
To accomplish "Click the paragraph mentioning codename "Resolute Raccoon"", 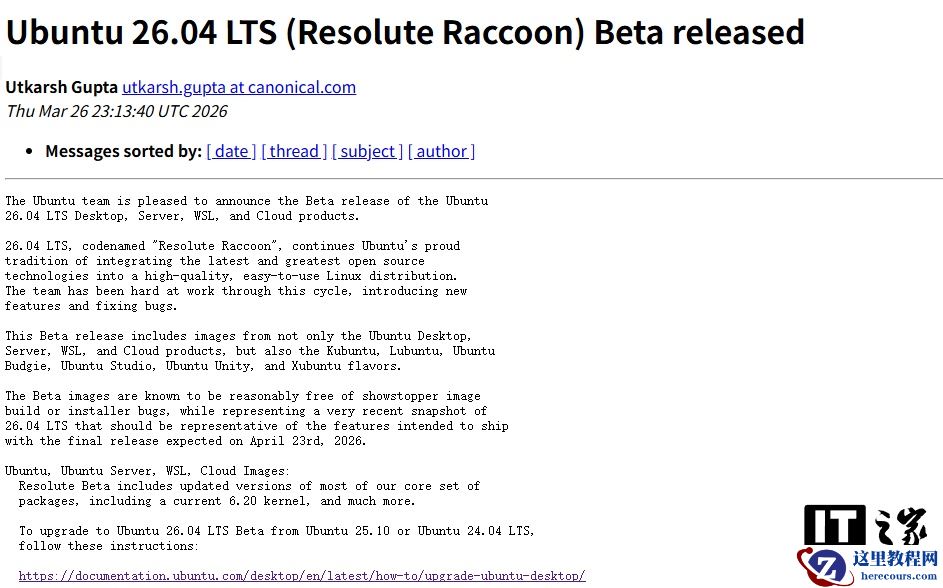I will pos(236,276).
